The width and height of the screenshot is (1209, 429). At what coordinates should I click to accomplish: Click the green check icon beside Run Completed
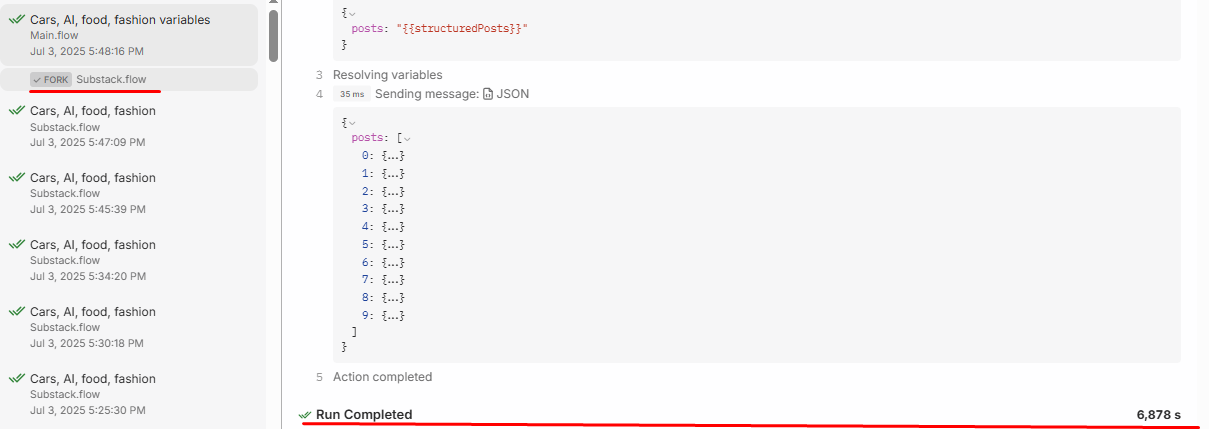(305, 415)
